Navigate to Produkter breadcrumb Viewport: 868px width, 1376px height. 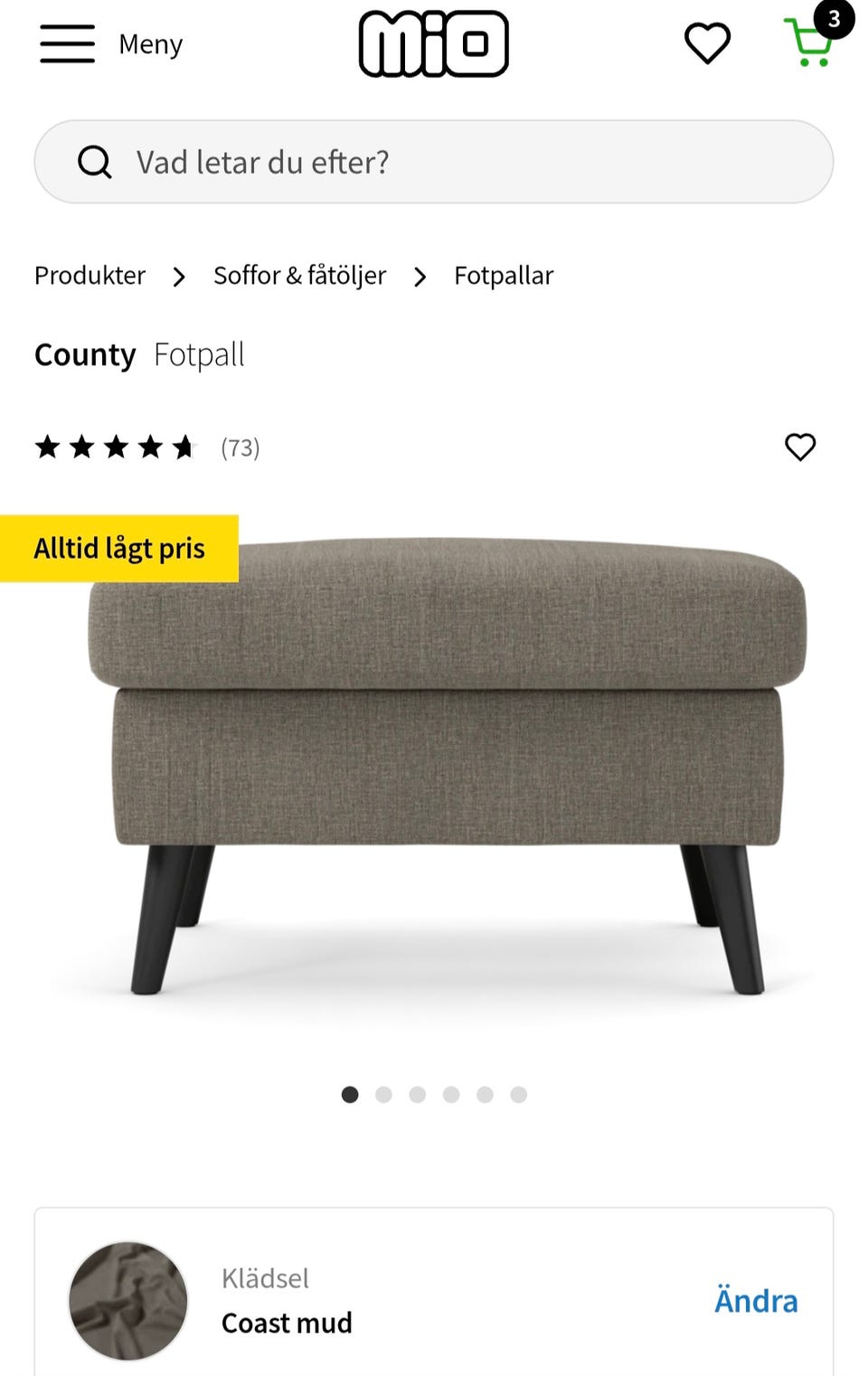tap(90, 276)
